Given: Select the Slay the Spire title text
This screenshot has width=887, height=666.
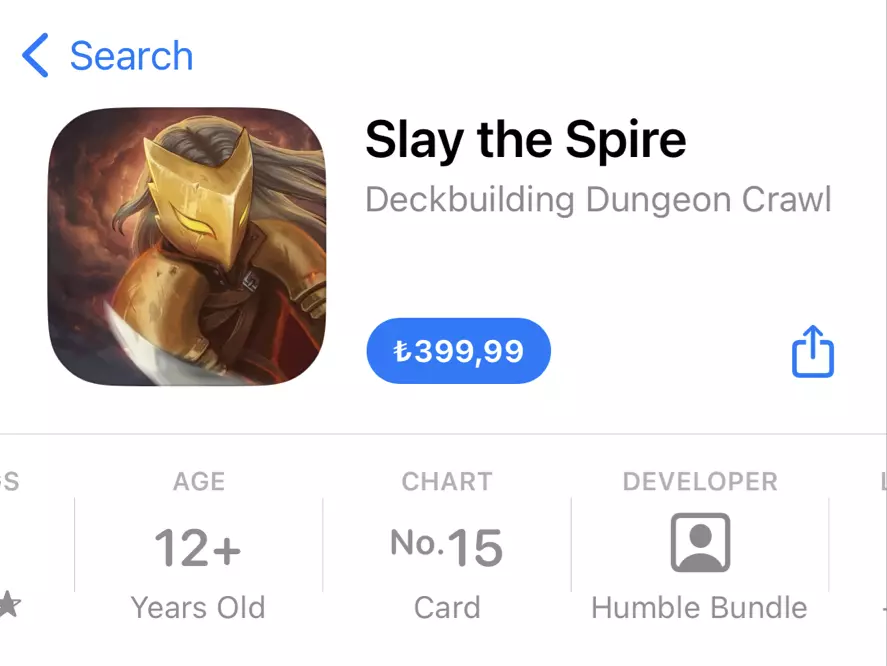Looking at the screenshot, I should 526,140.
